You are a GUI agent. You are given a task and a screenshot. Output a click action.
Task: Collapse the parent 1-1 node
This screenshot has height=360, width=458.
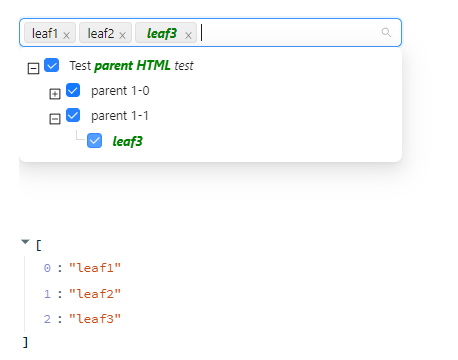(55, 119)
